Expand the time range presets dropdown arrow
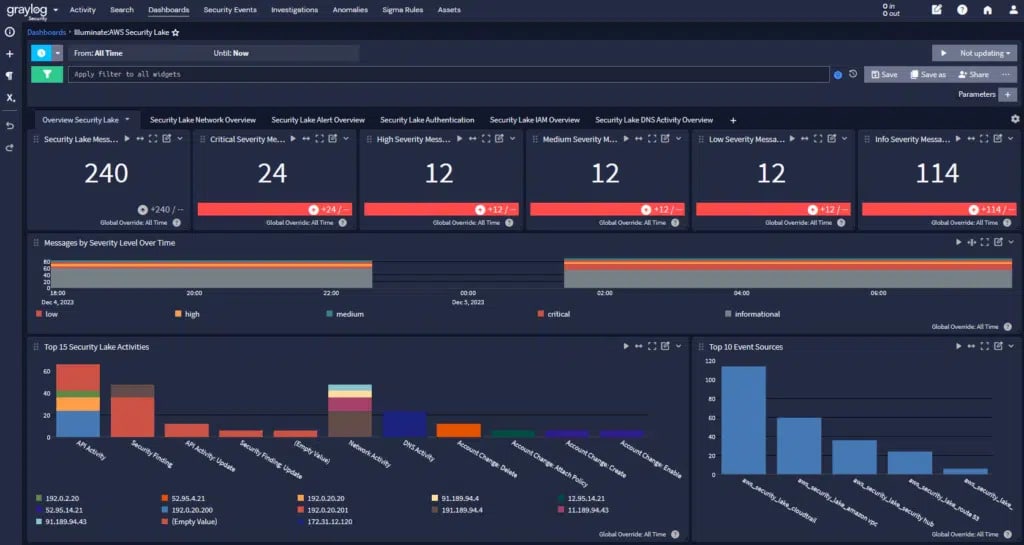Screen dimensions: 1024x545 coord(57,53)
